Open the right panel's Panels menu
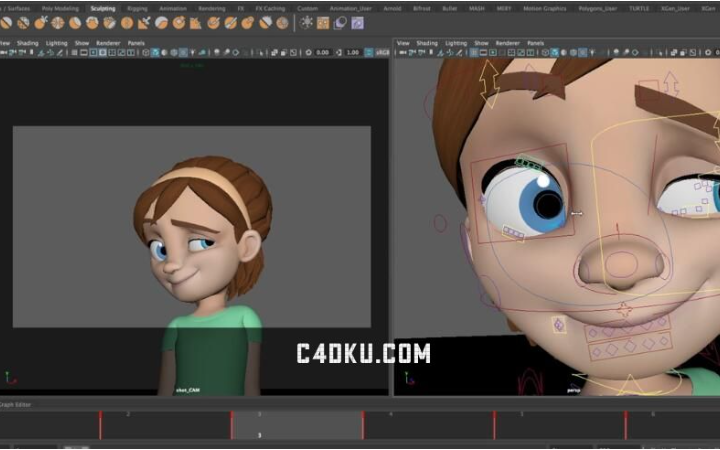Viewport: 720px width, 450px height. (x=535, y=43)
